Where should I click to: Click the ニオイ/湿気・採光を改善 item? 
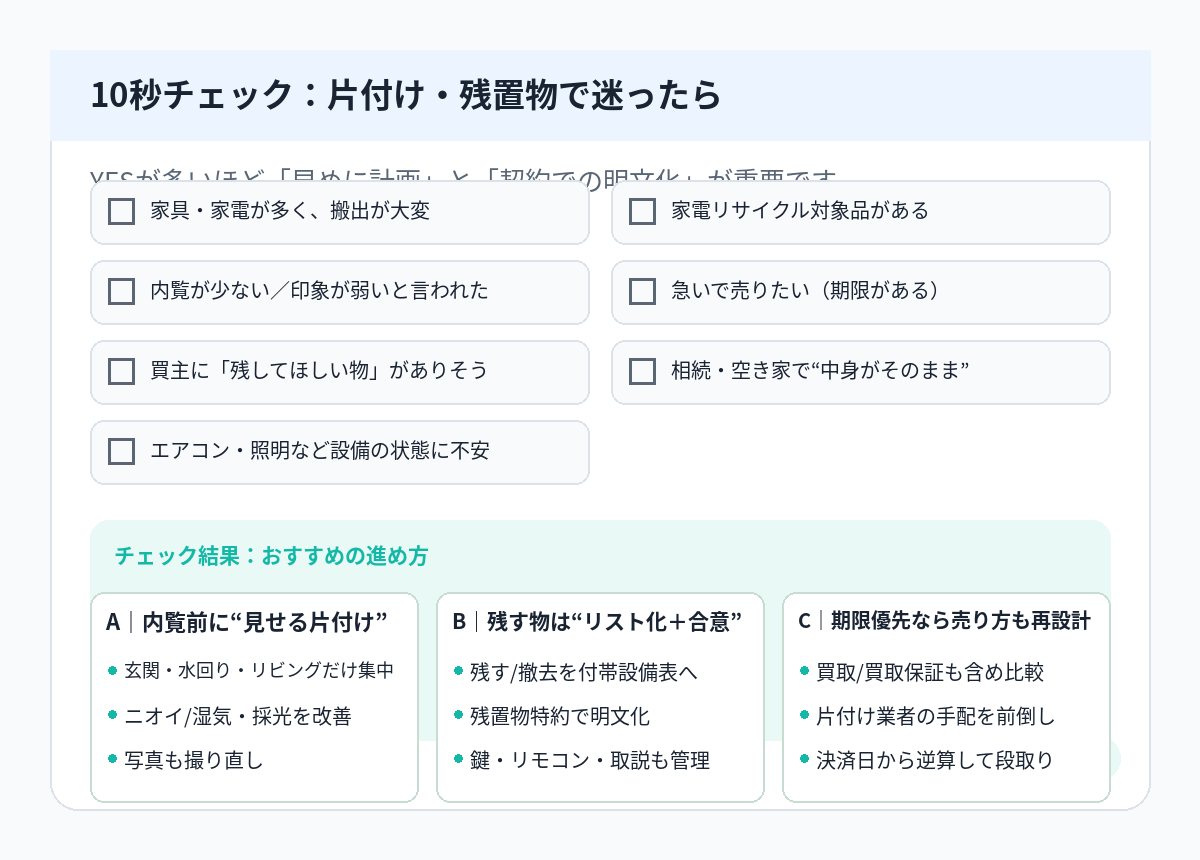[x=237, y=716]
